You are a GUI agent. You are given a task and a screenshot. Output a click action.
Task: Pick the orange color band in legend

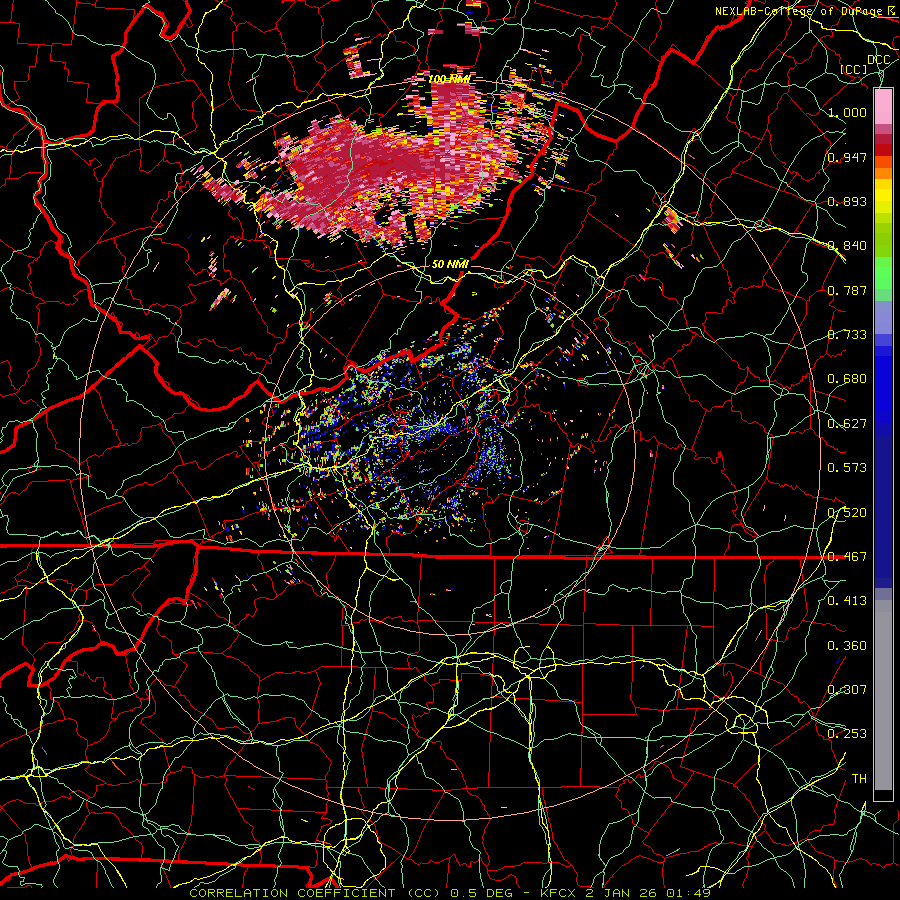click(883, 173)
